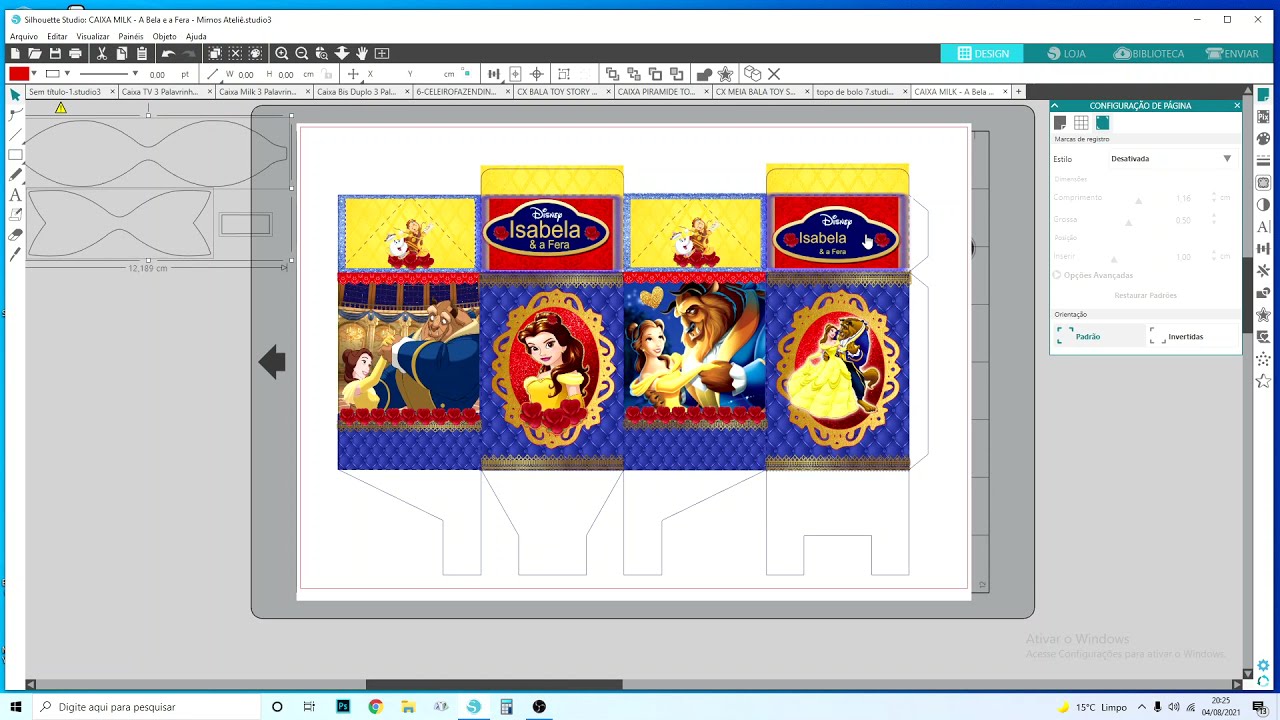Open the Painéis menu
Image resolution: width=1280 pixels, height=720 pixels.
[131, 36]
